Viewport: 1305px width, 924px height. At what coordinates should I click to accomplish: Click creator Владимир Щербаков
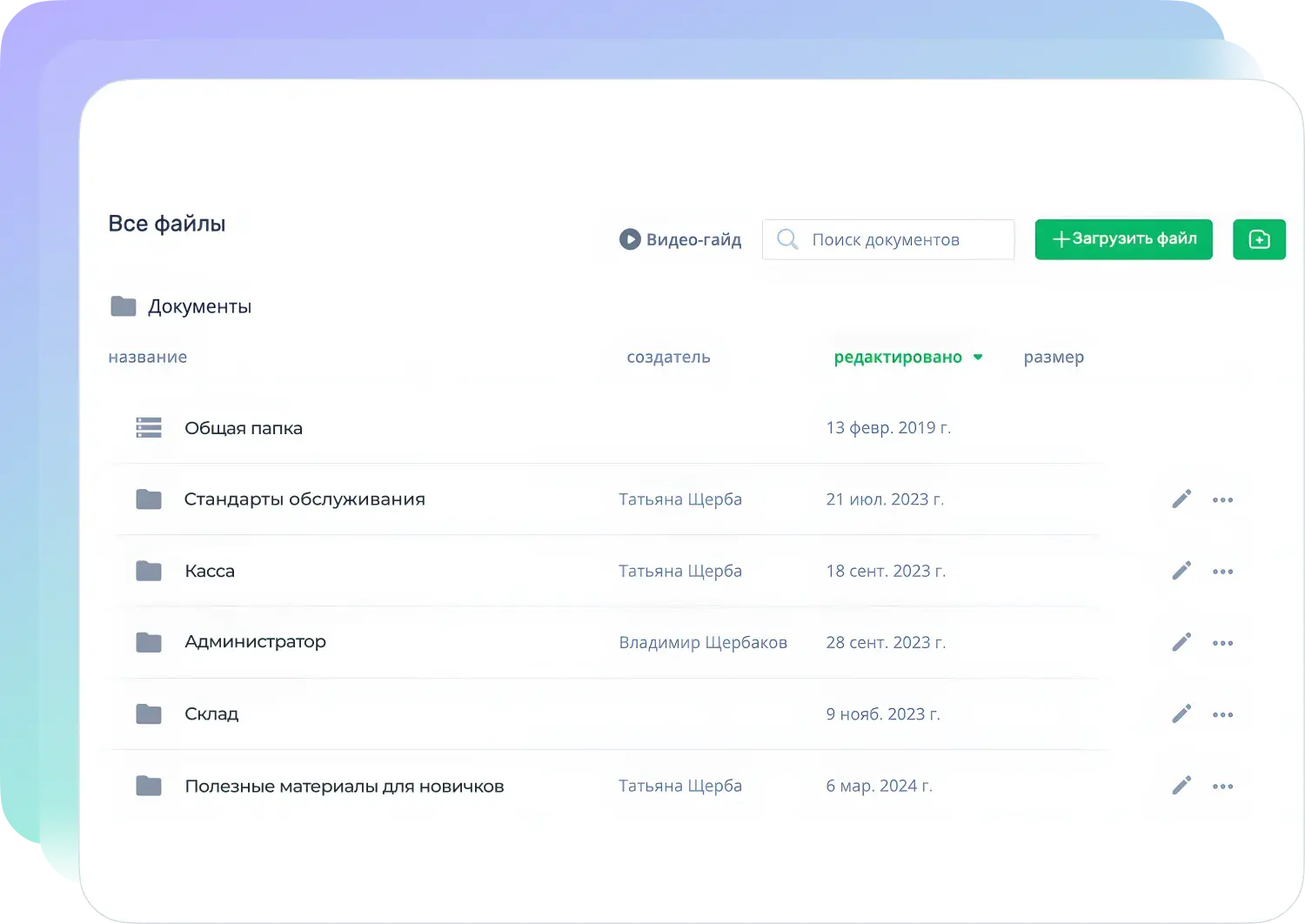click(x=703, y=642)
